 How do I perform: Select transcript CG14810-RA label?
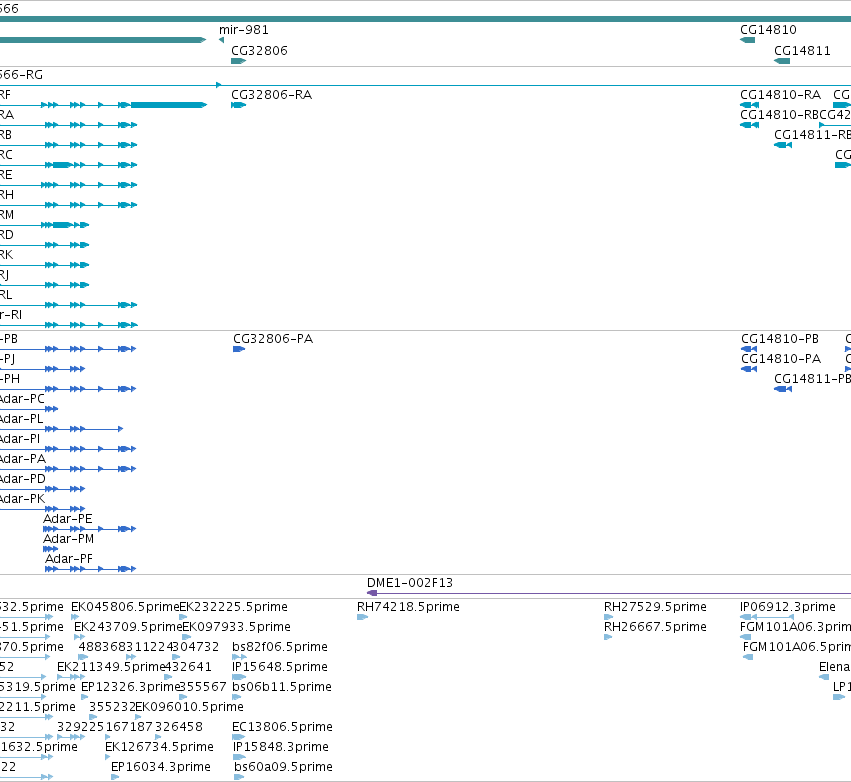coord(780,95)
